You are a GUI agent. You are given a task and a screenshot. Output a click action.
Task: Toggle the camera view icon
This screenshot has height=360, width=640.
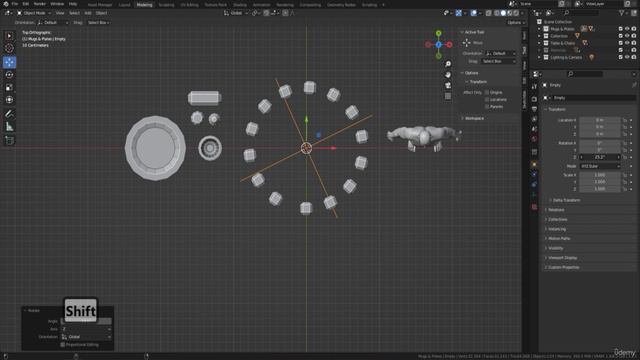coord(448,85)
